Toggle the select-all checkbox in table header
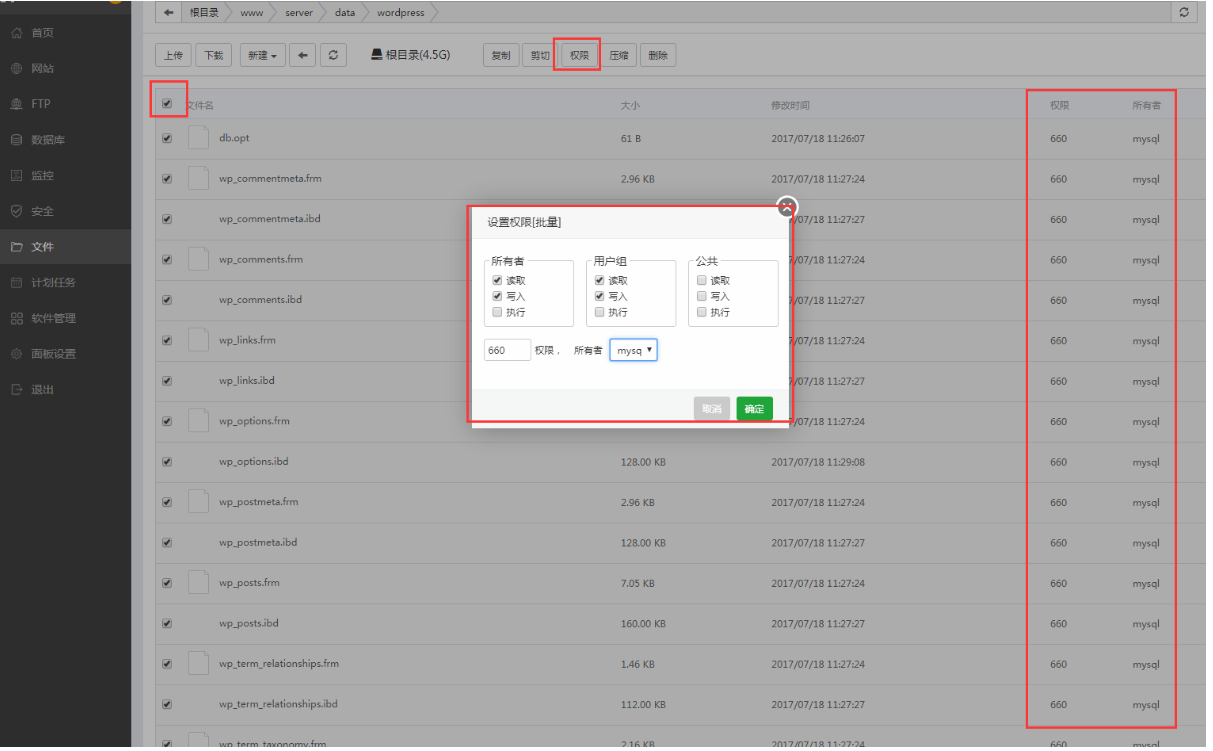Screen dimensions: 1213x751 click(x=167, y=103)
